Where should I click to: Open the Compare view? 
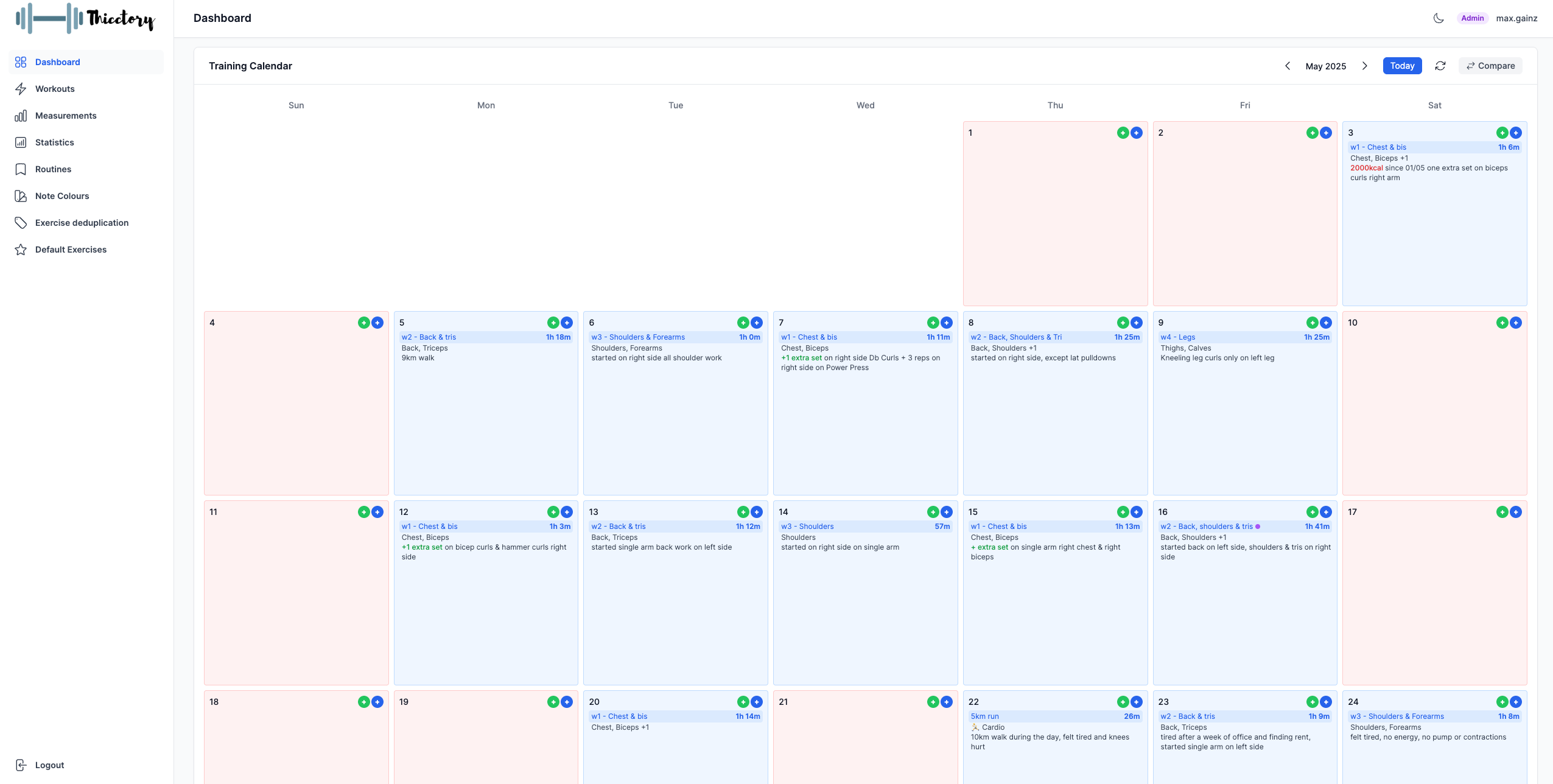1489,66
